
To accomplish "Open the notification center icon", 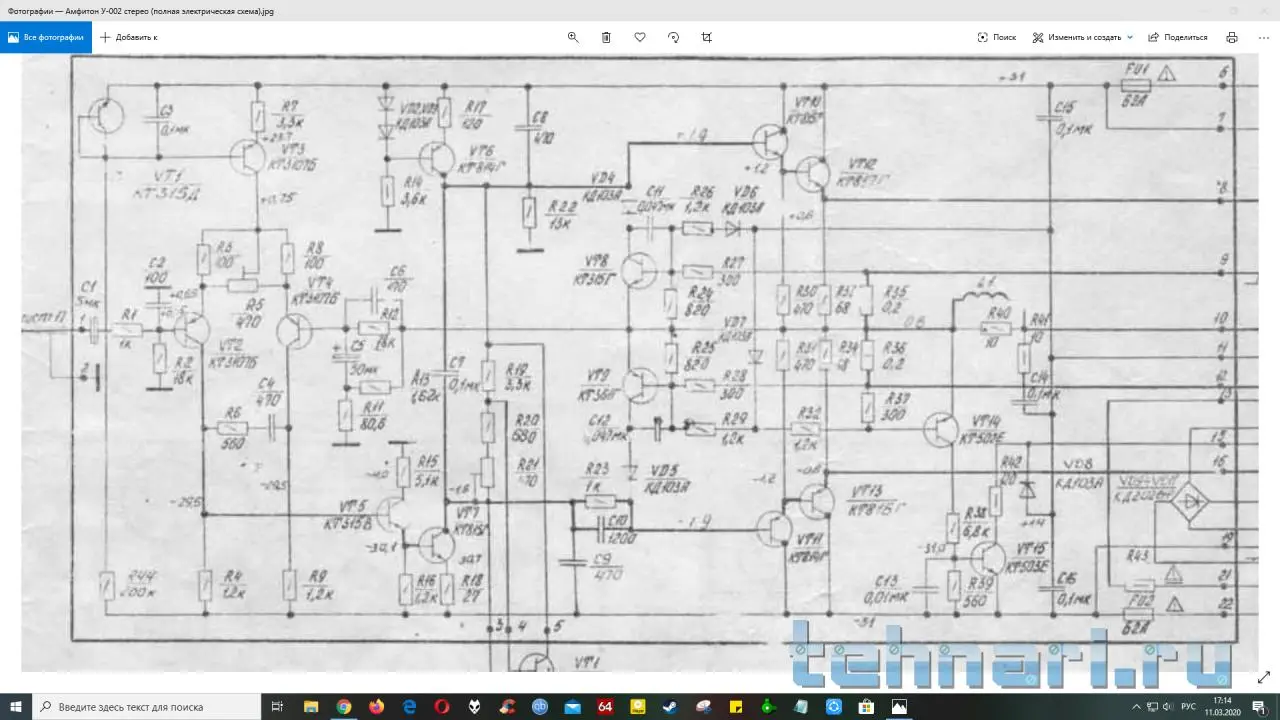I will pos(1262,706).
